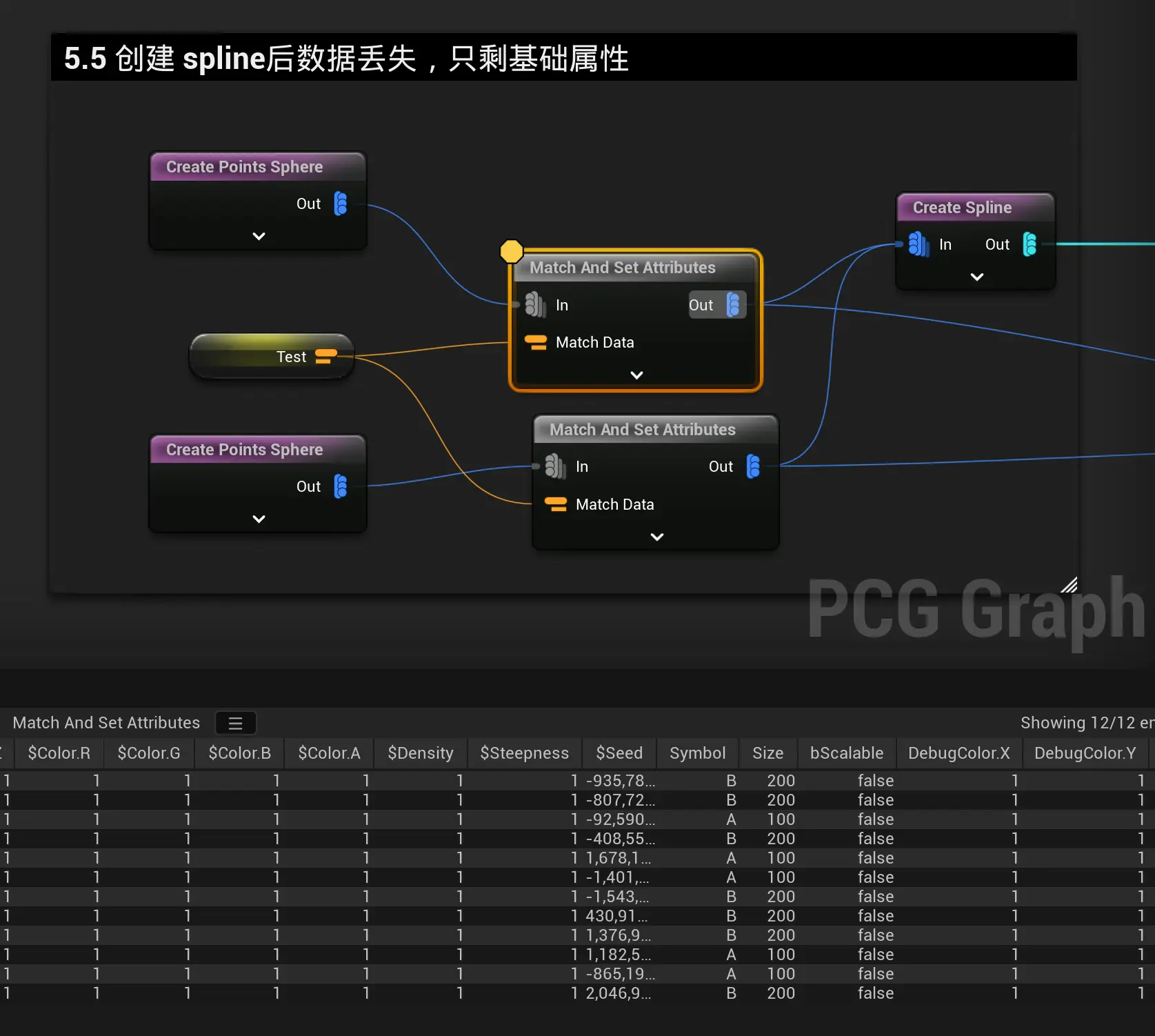Click the Create Spline In pin
The width and height of the screenshot is (1155, 1036).
coord(918,244)
